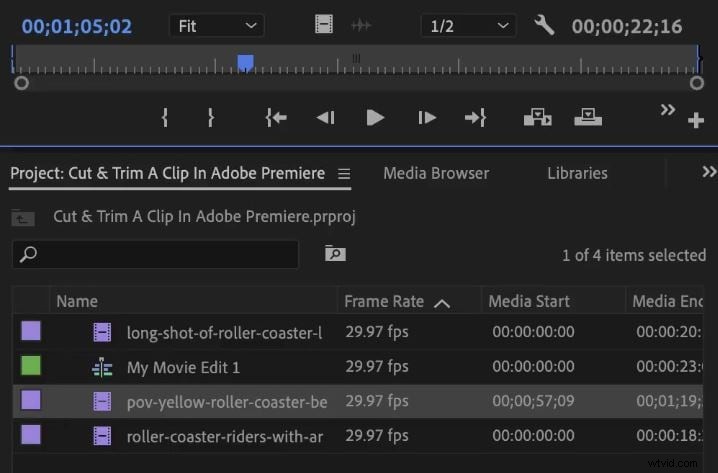Toggle Frame Rate sort direction arrow

pos(442,303)
